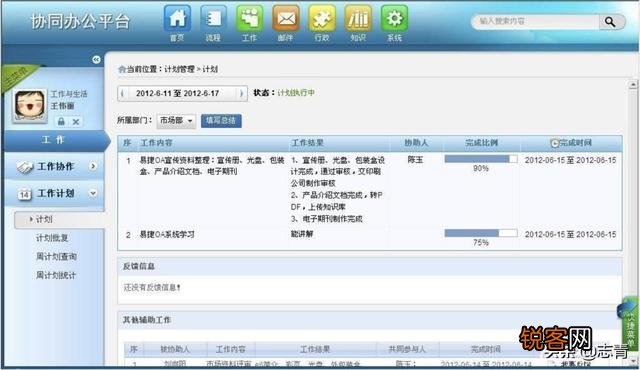Collapse the 工作计划 section arrow

[x=93, y=193]
